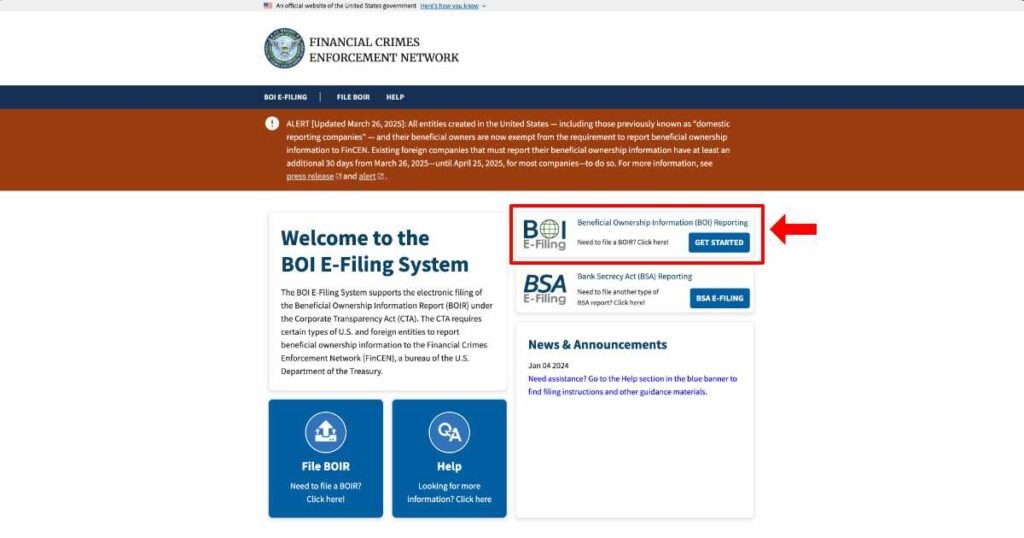Click the BOI E-Filing globe logo
This screenshot has height=538, width=1024.
tap(545, 235)
